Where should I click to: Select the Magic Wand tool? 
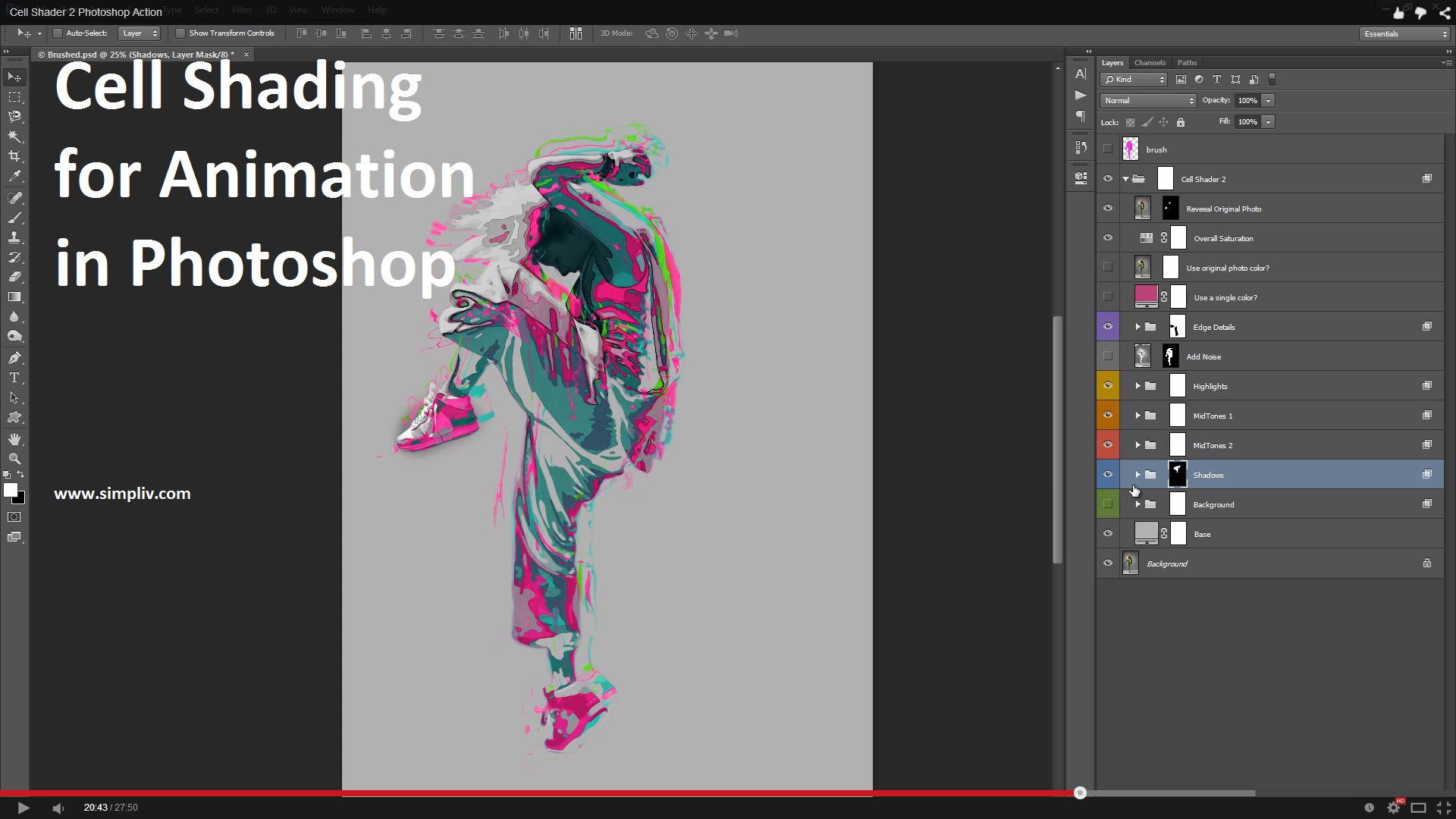(x=14, y=136)
